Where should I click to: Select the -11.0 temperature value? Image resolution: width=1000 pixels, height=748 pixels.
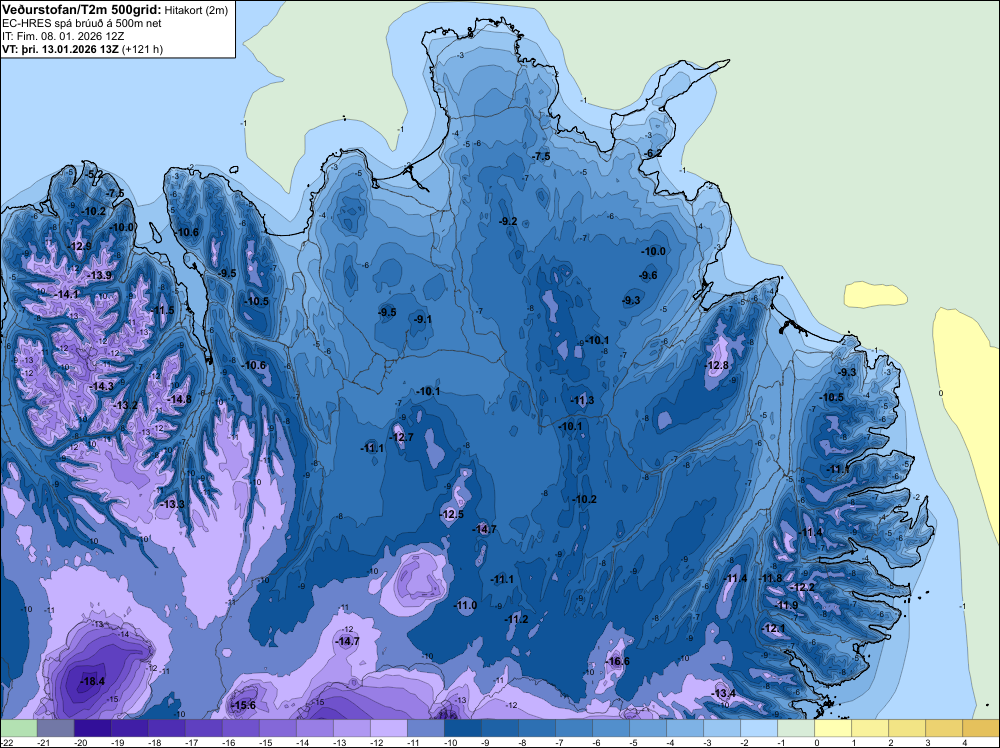[x=465, y=605]
